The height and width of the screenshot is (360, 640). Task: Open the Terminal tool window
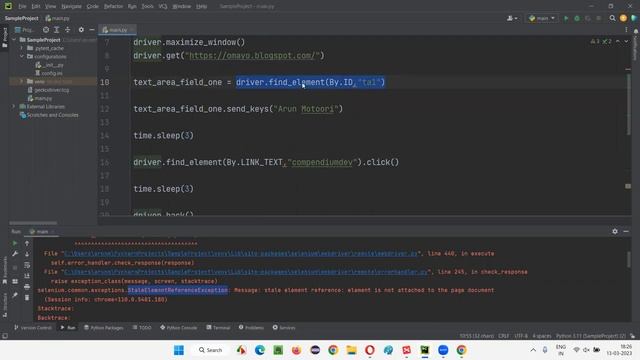218,328
